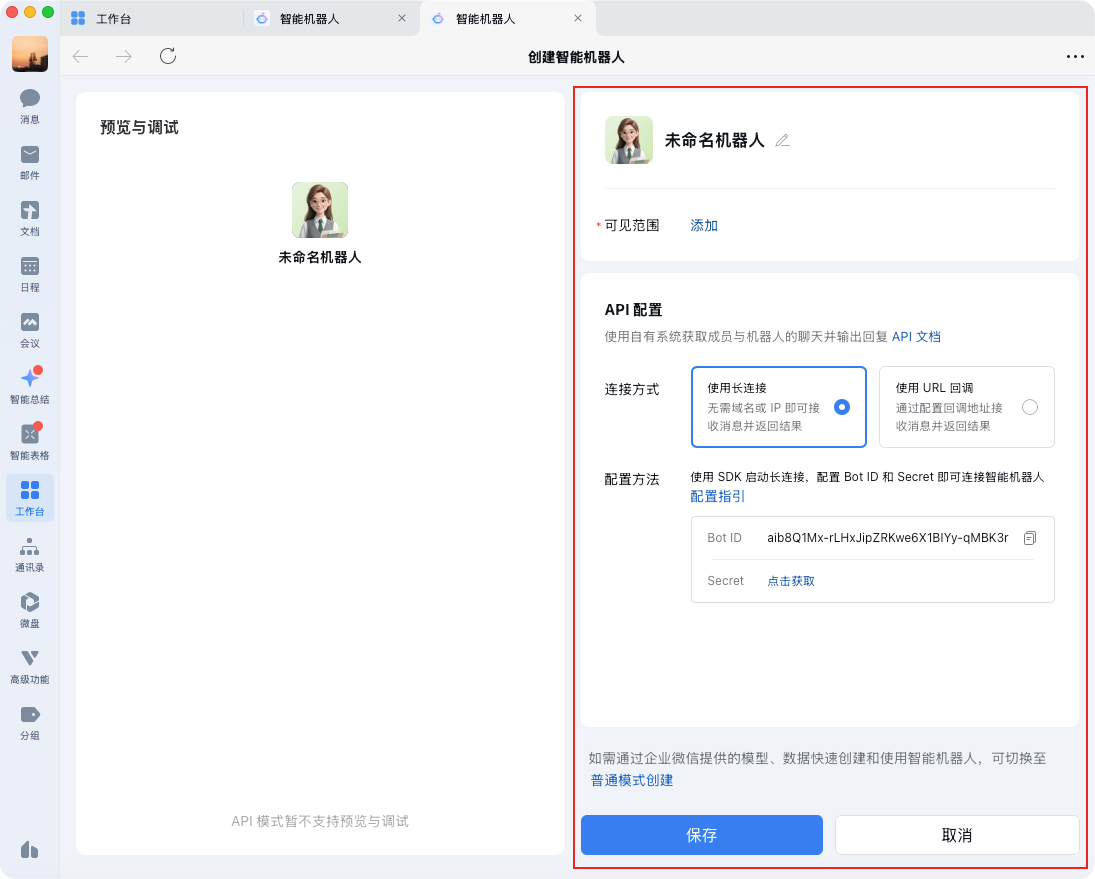The image size is (1095, 879).
Task: Select the 使用长连接 radio option
Action: pos(842,407)
